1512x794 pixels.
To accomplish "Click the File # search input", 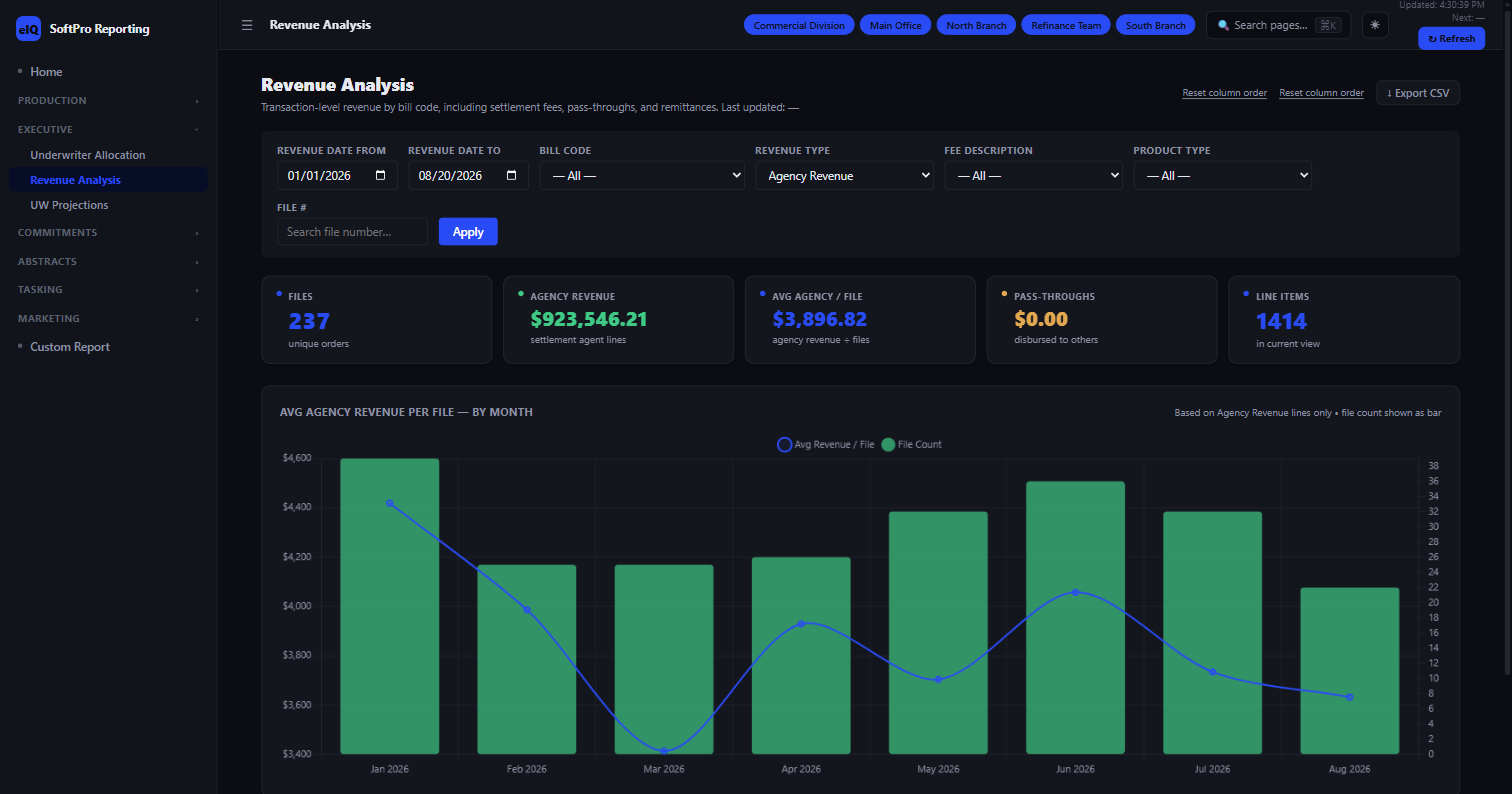I will pyautogui.click(x=352, y=232).
